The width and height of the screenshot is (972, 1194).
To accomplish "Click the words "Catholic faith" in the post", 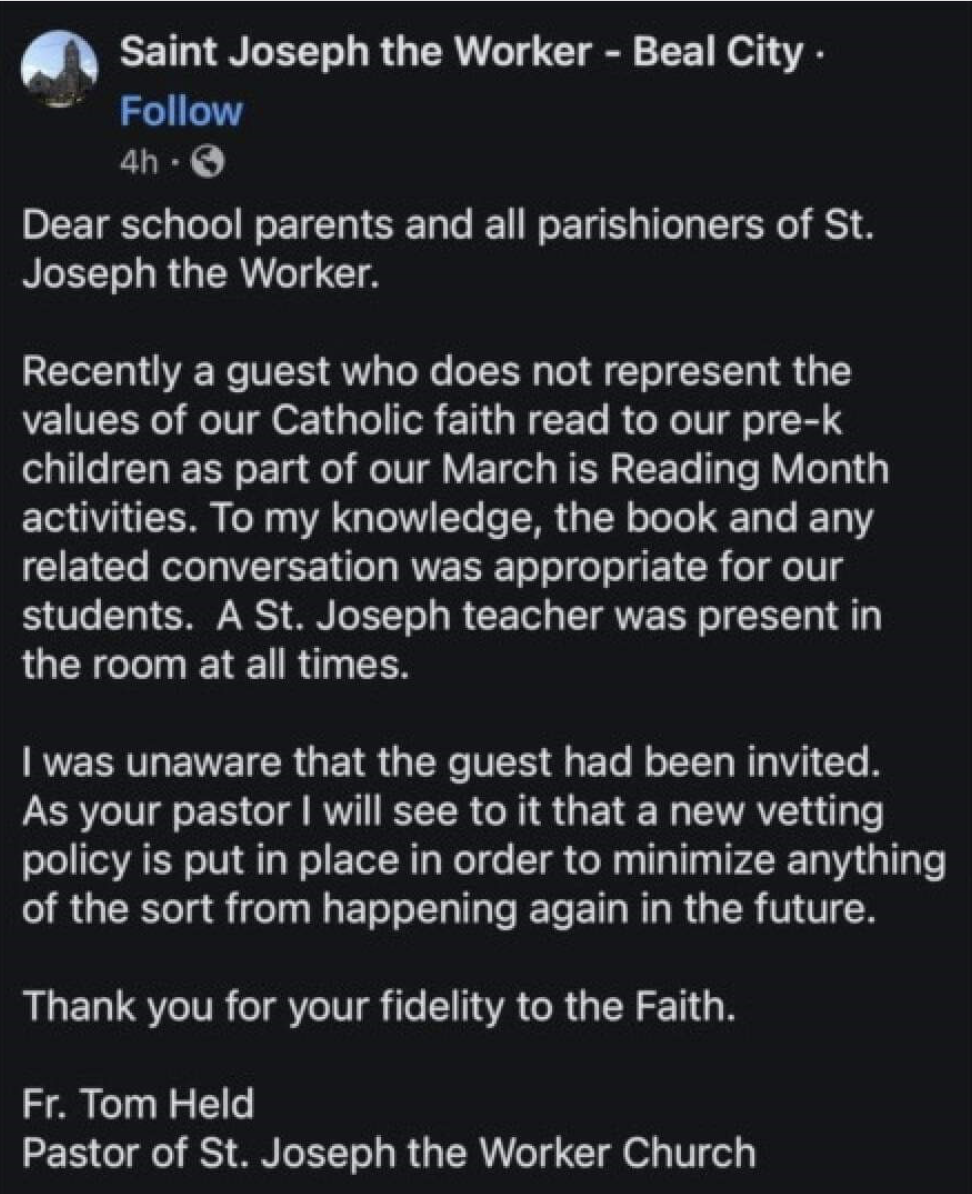I will pos(361,421).
